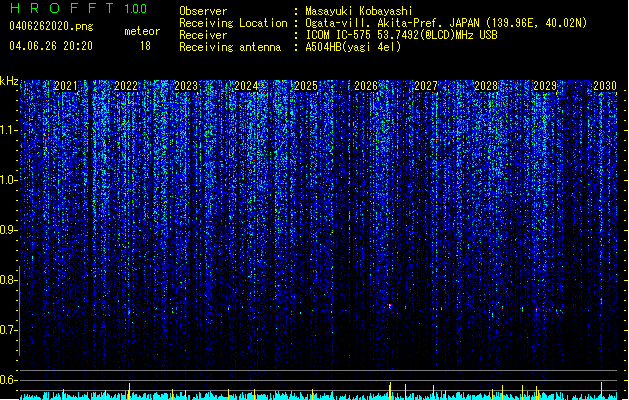Click the 2027 time marker
Image resolution: width=629 pixels, height=400 pixels.
(x=426, y=86)
